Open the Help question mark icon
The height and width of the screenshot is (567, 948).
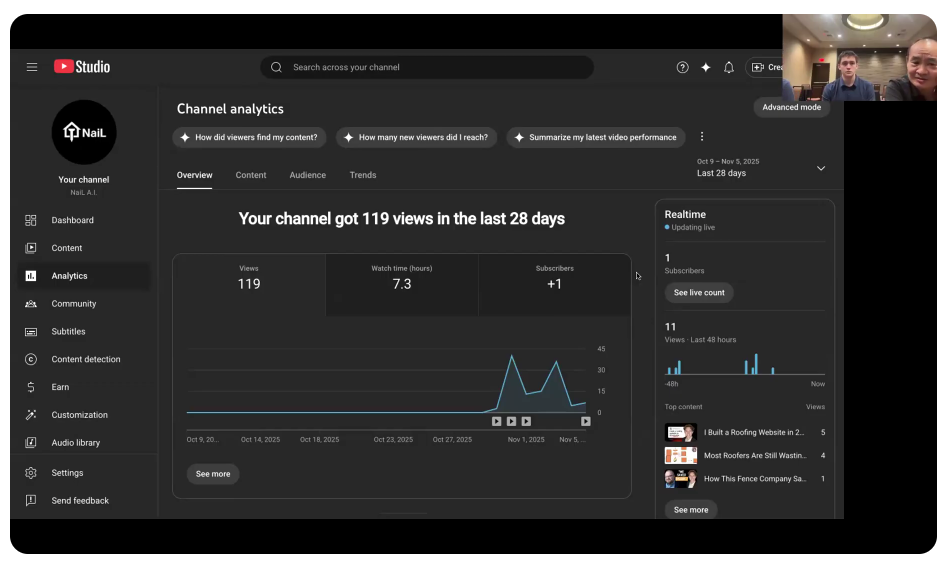click(x=683, y=67)
